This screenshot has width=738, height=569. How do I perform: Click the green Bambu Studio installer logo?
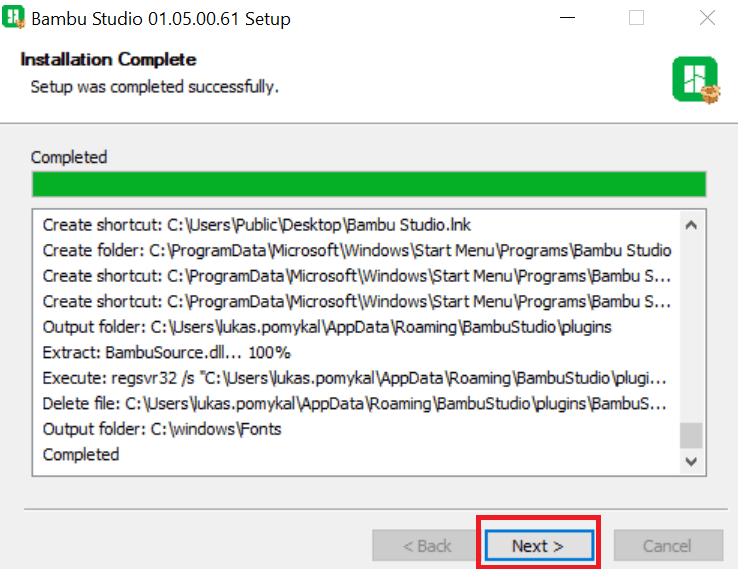[x=696, y=80]
